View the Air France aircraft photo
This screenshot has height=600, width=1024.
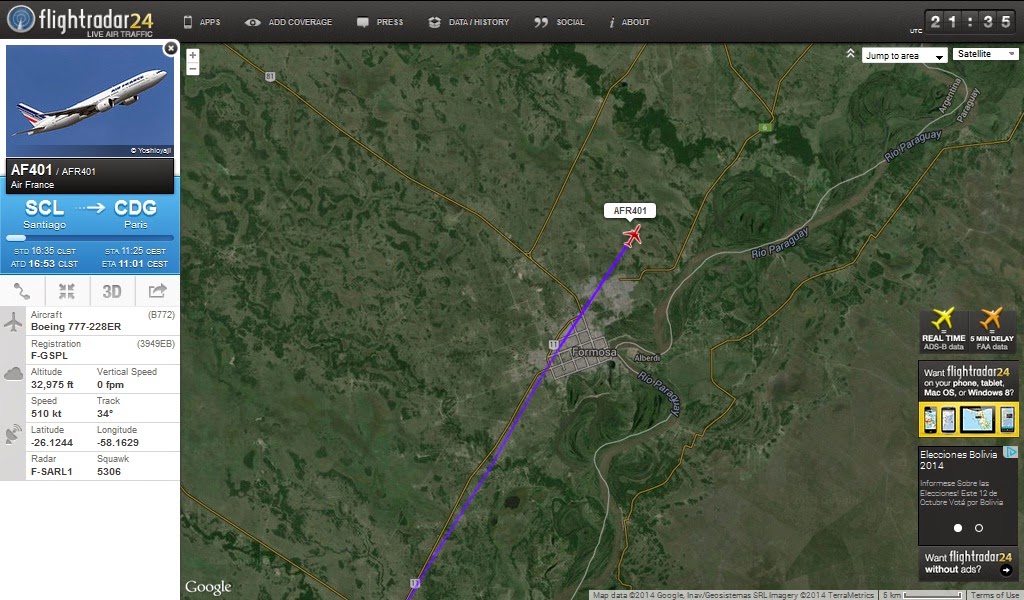pyautogui.click(x=90, y=101)
